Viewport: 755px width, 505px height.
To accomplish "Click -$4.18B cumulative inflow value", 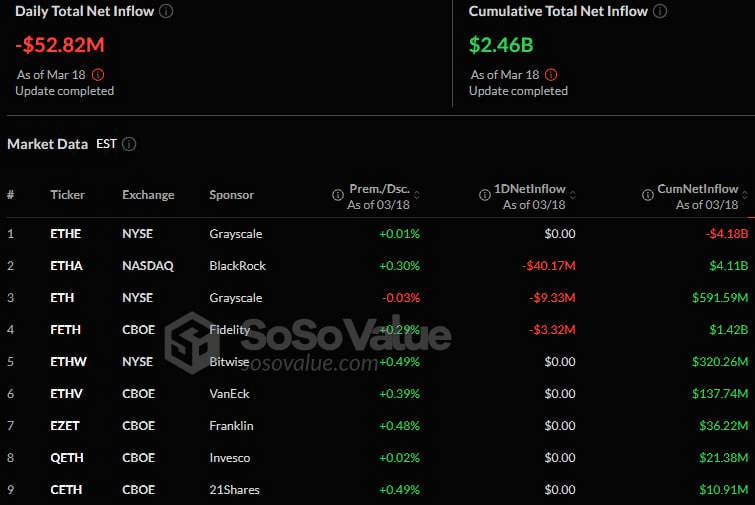I will (727, 234).
